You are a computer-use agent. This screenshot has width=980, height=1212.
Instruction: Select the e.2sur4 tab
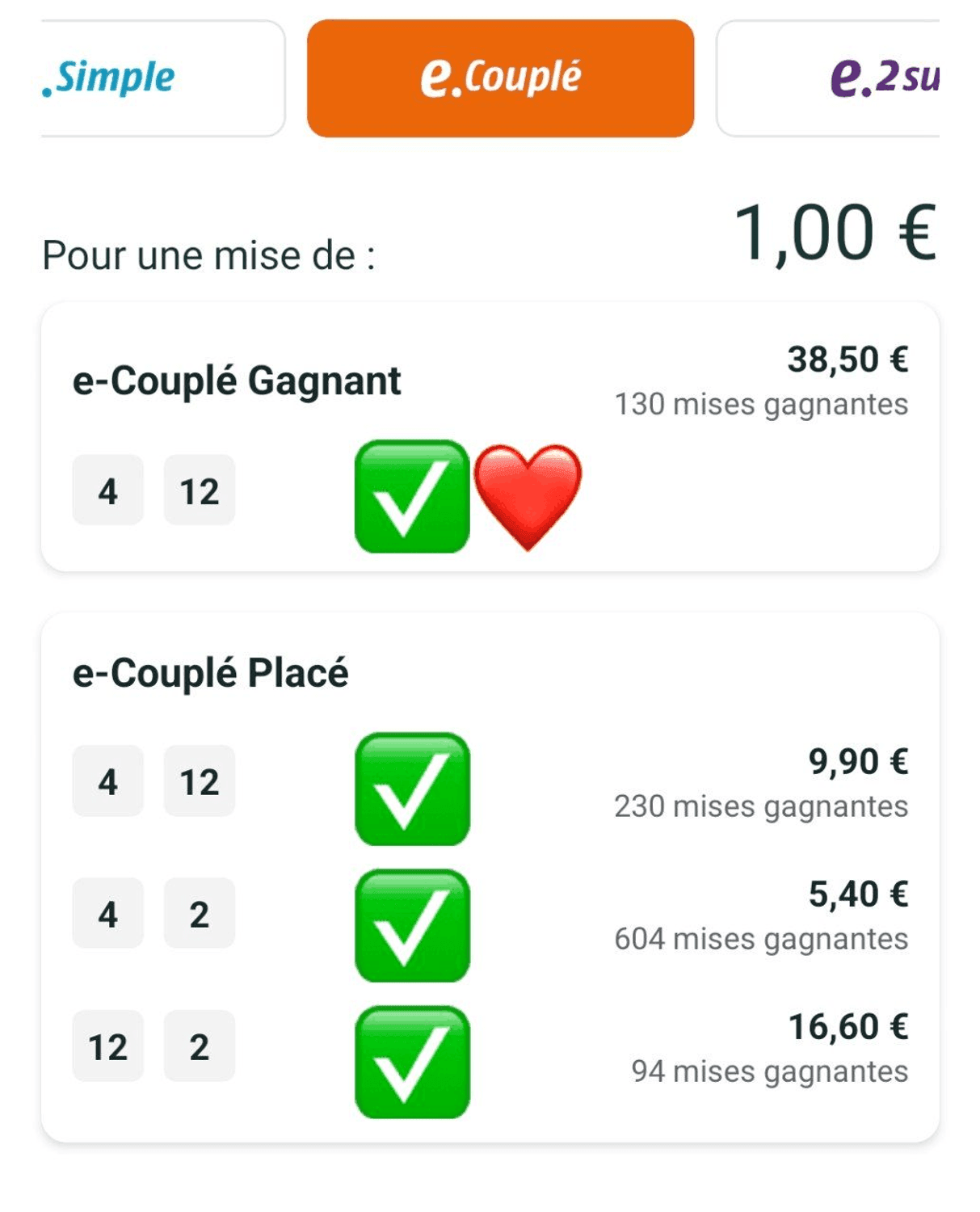coord(828,78)
